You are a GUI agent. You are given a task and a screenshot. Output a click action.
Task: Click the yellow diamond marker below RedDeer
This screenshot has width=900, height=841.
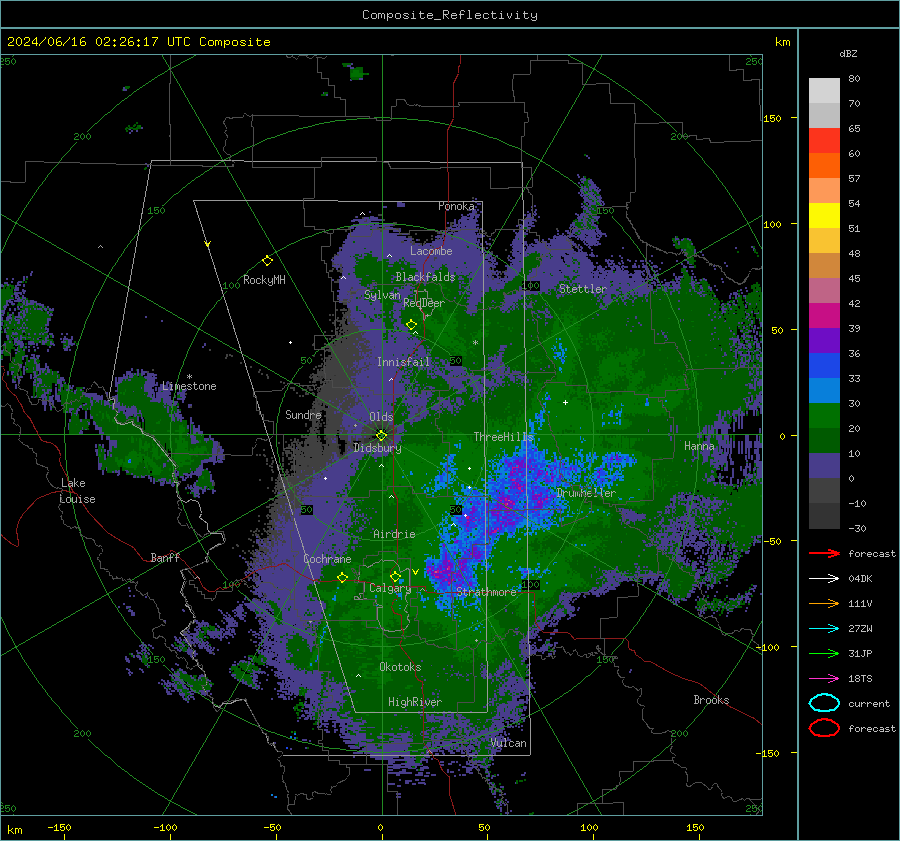pos(411,324)
